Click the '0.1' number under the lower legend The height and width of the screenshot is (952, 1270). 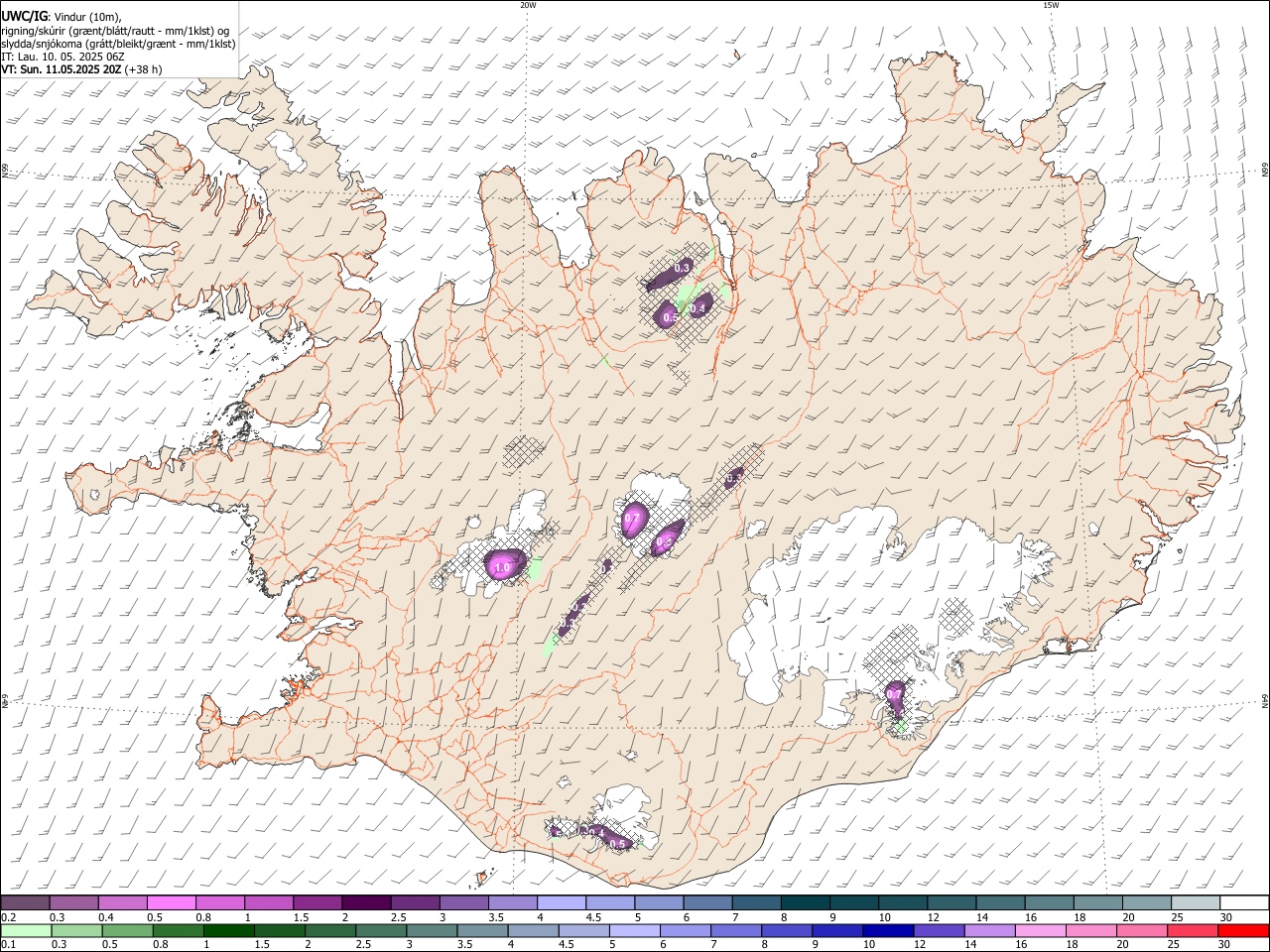(x=9, y=945)
